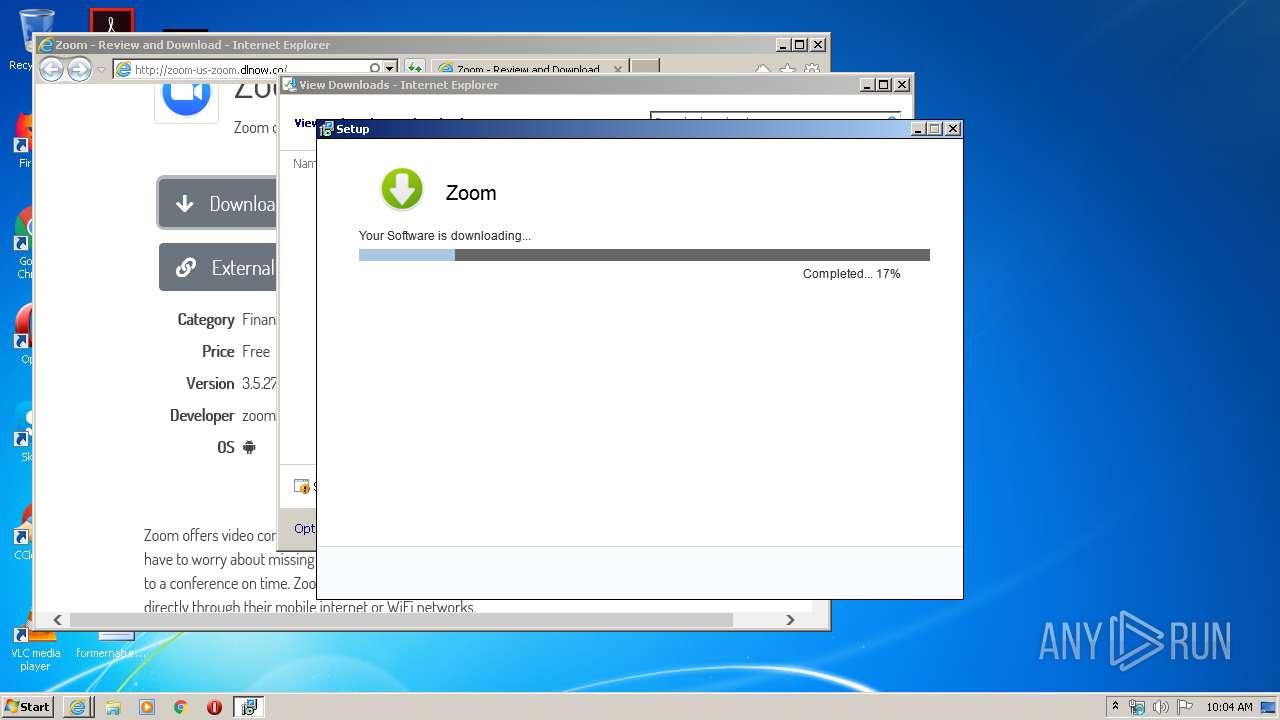Click the taskbar clock showing 10:04 AM
This screenshot has width=1280, height=720.
click(x=1229, y=707)
